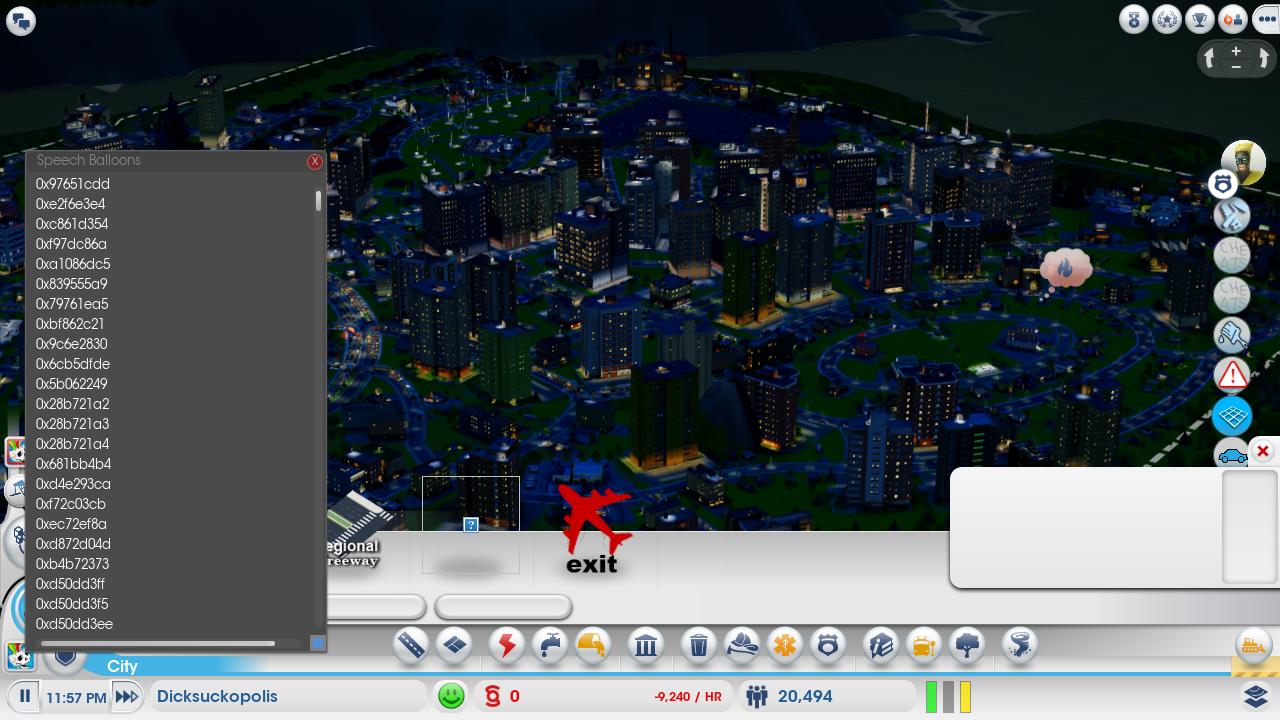Image resolution: width=1280 pixels, height=720 pixels.
Task: Click the red warning triangle alert
Action: [x=1233, y=375]
